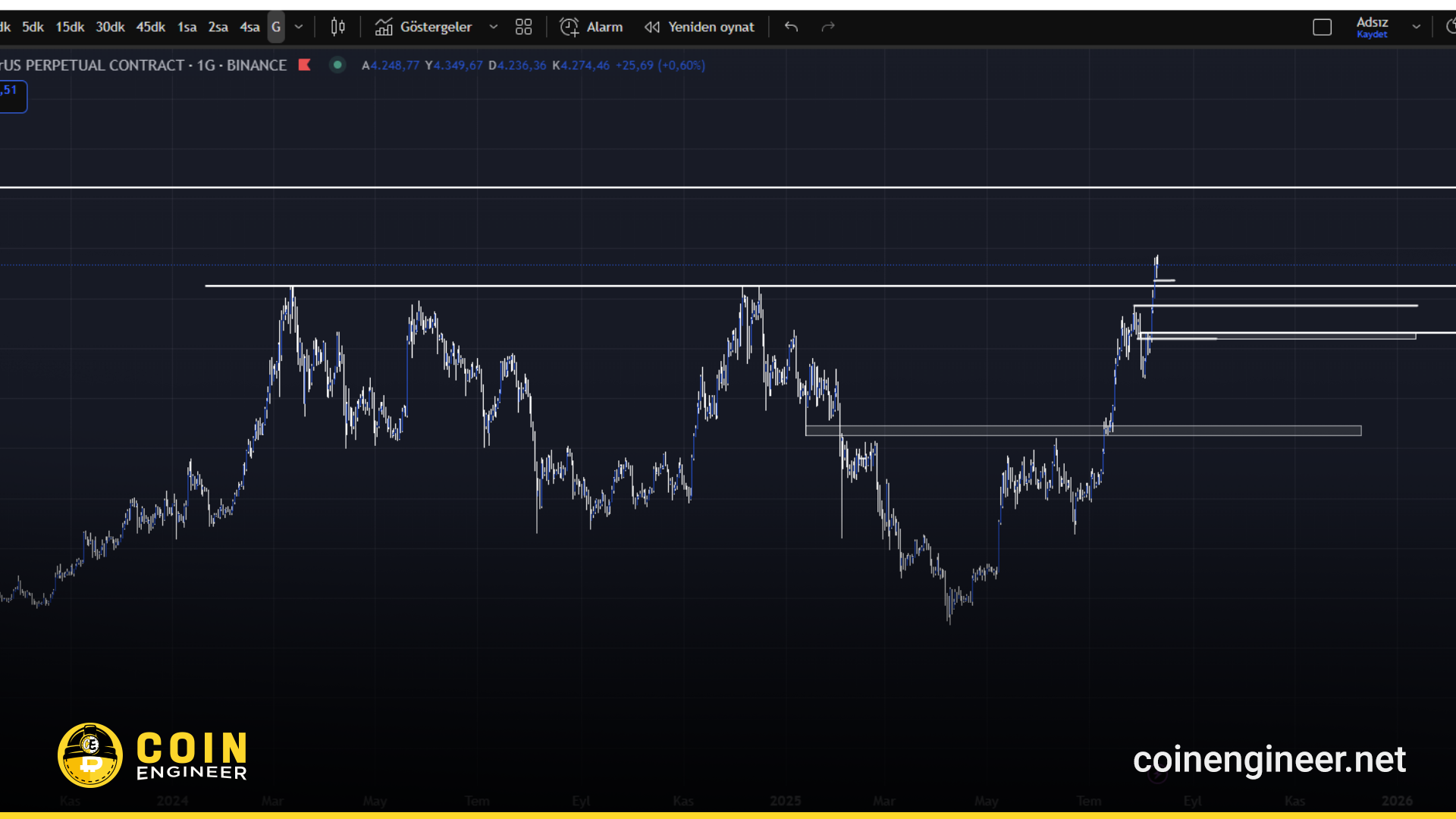Save the layout via Kaydet link

coord(1373,35)
